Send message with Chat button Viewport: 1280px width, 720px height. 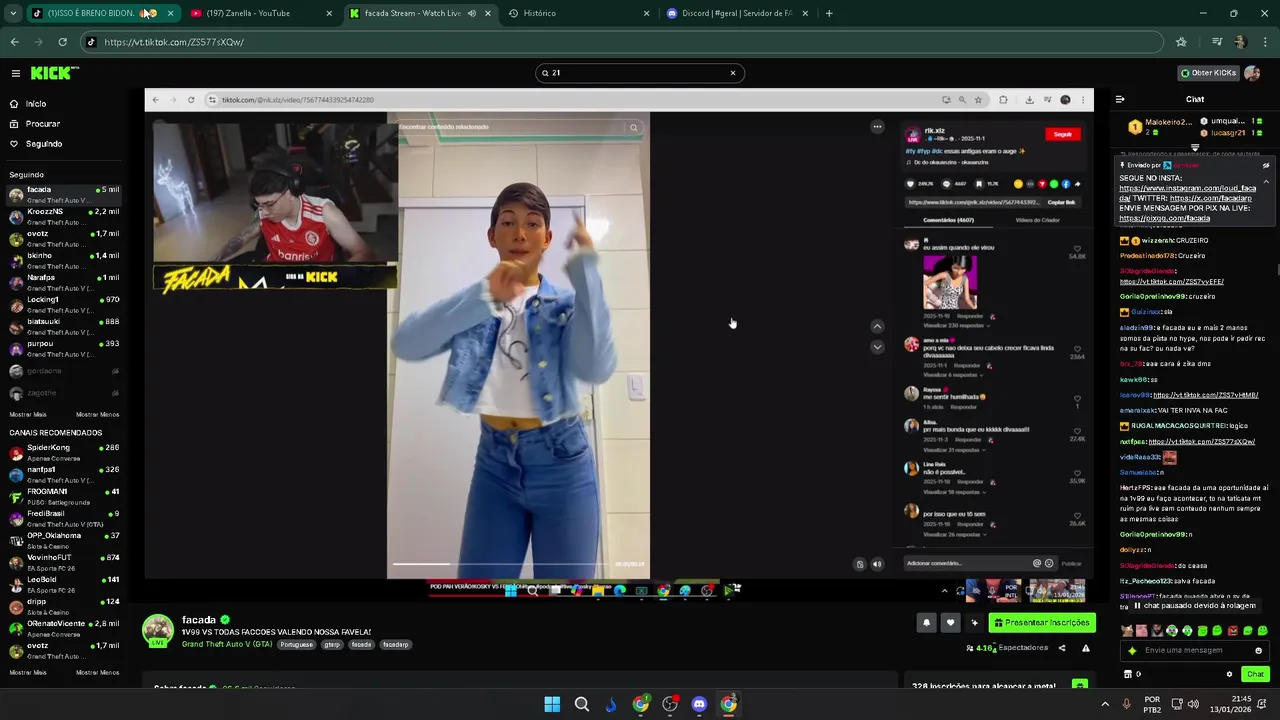1255,674
